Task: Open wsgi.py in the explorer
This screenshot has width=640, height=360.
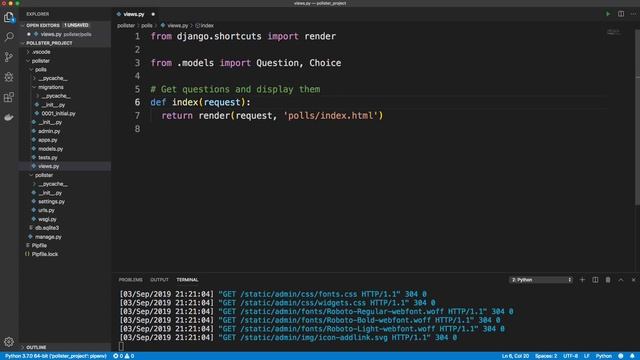Action: (x=47, y=219)
